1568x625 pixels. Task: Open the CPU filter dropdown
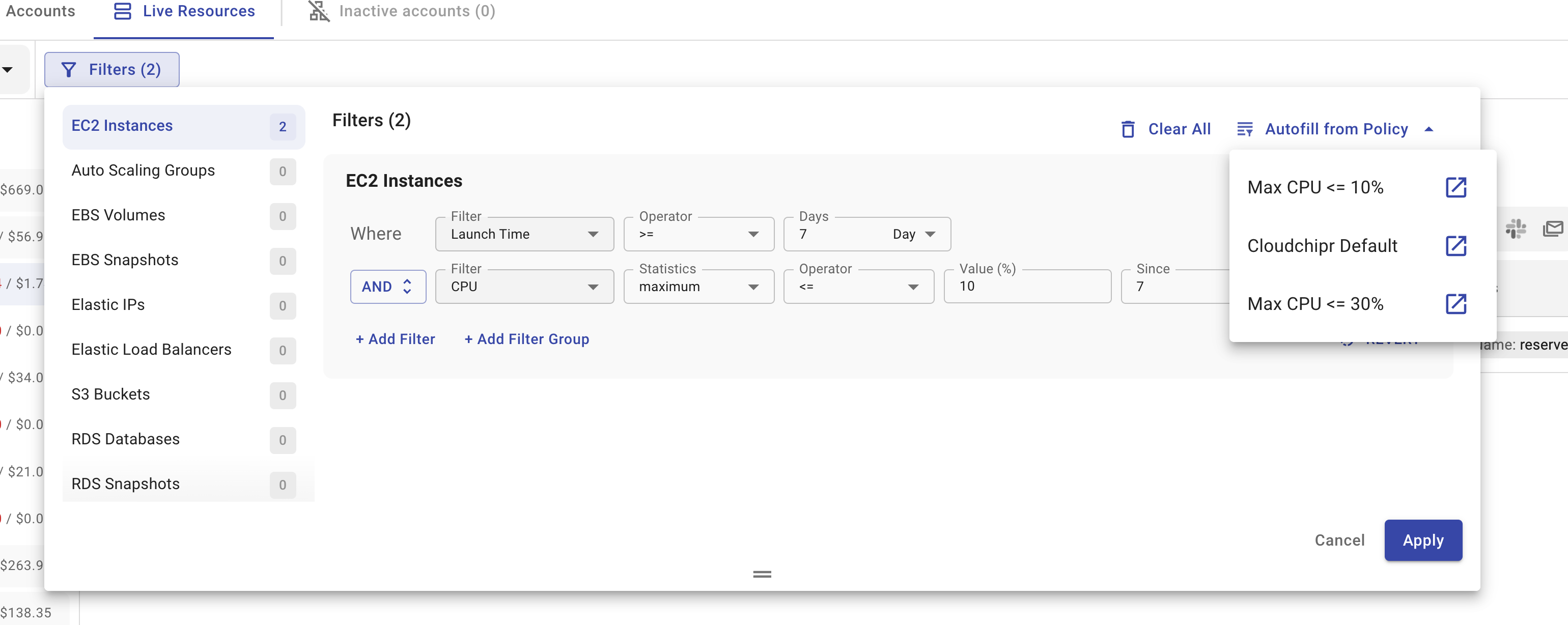(524, 287)
